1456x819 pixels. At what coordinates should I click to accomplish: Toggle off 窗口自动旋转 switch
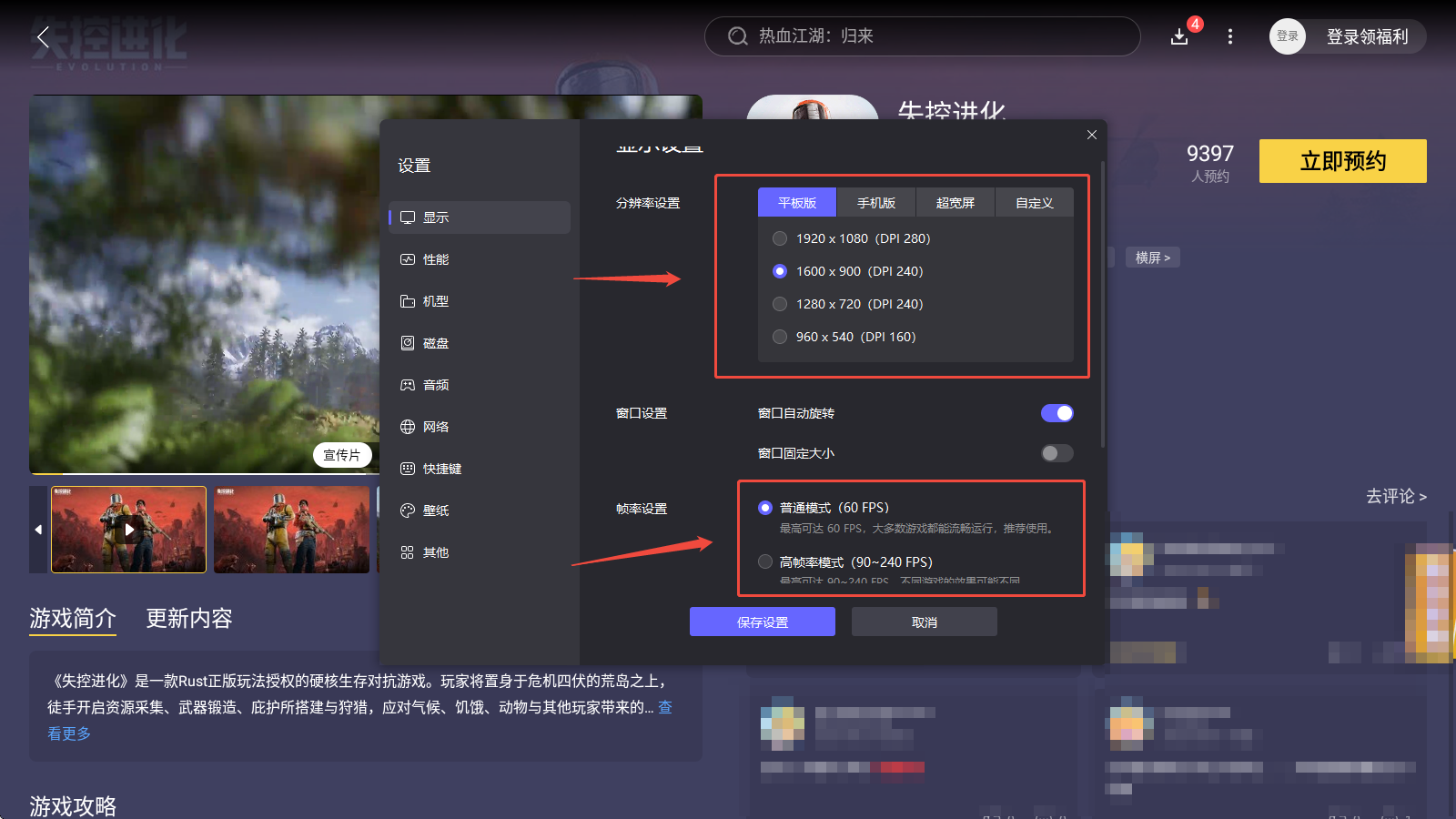(x=1057, y=413)
